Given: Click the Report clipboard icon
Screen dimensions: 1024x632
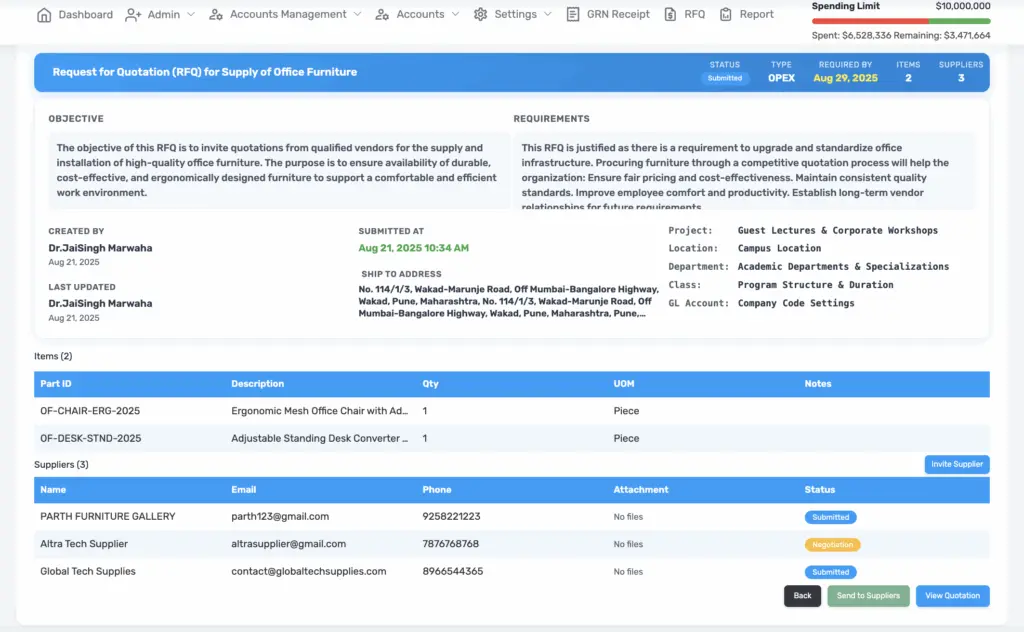Looking at the screenshot, I should [x=726, y=15].
